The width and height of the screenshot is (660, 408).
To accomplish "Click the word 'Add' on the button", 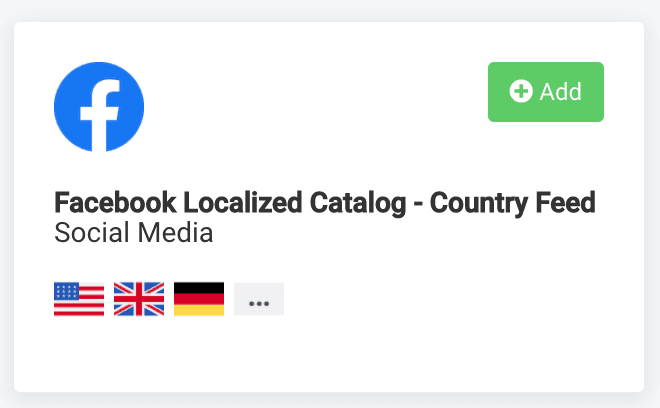I will coord(560,92).
